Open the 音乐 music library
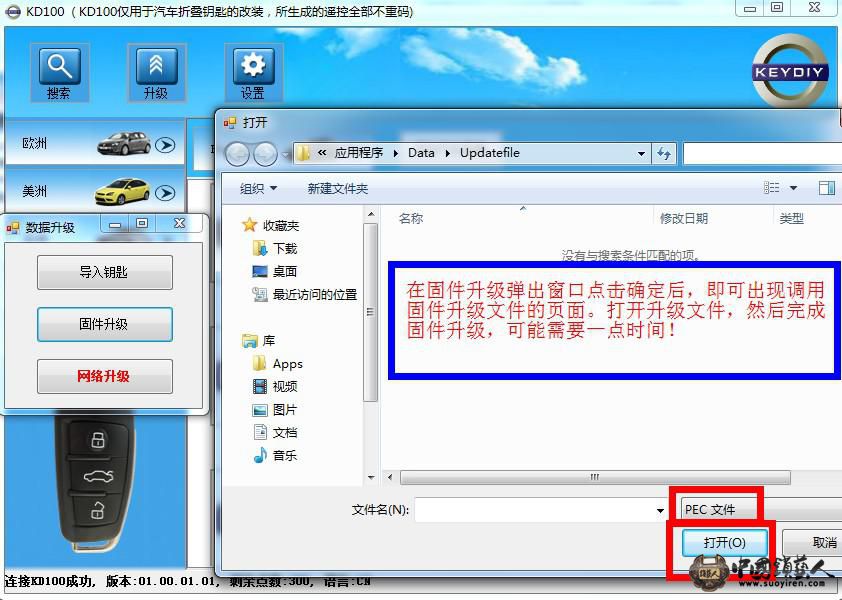 point(274,456)
